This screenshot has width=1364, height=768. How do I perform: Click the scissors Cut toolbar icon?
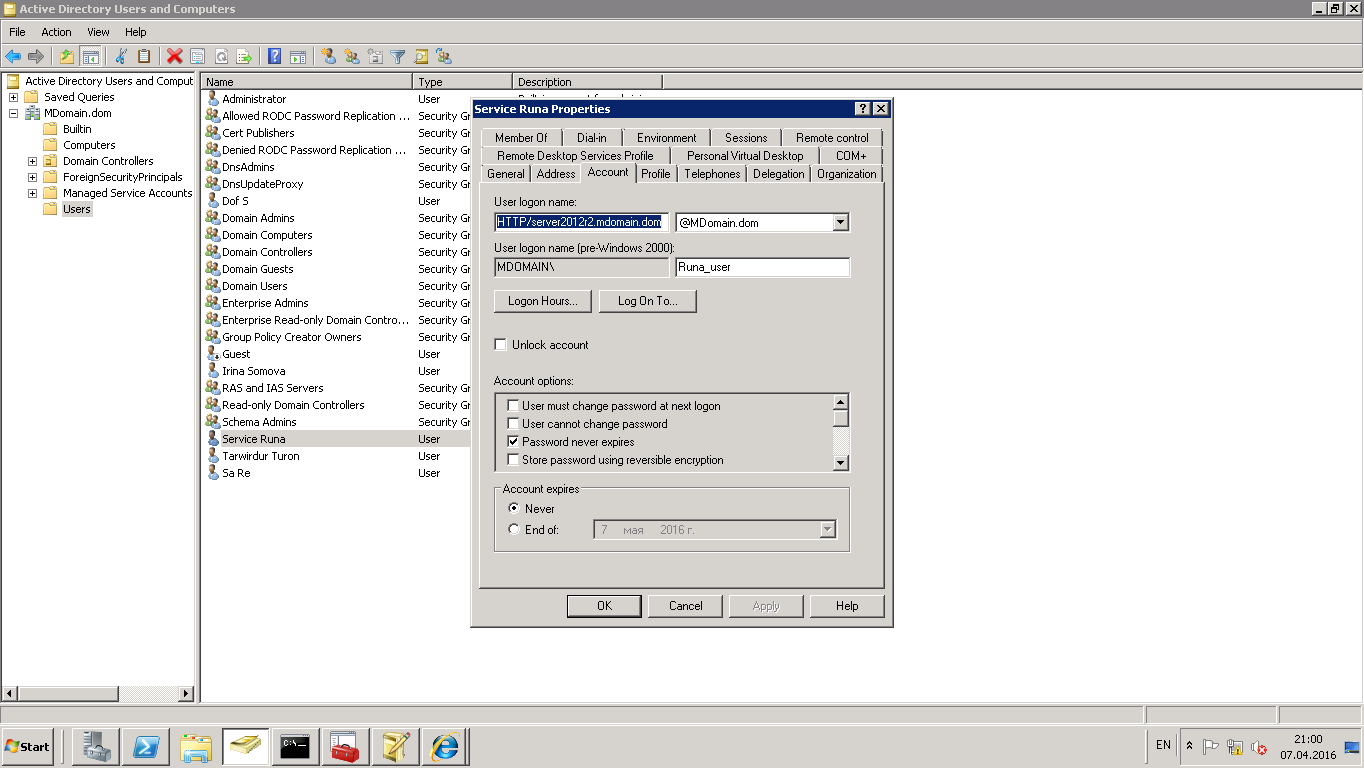tap(121, 57)
